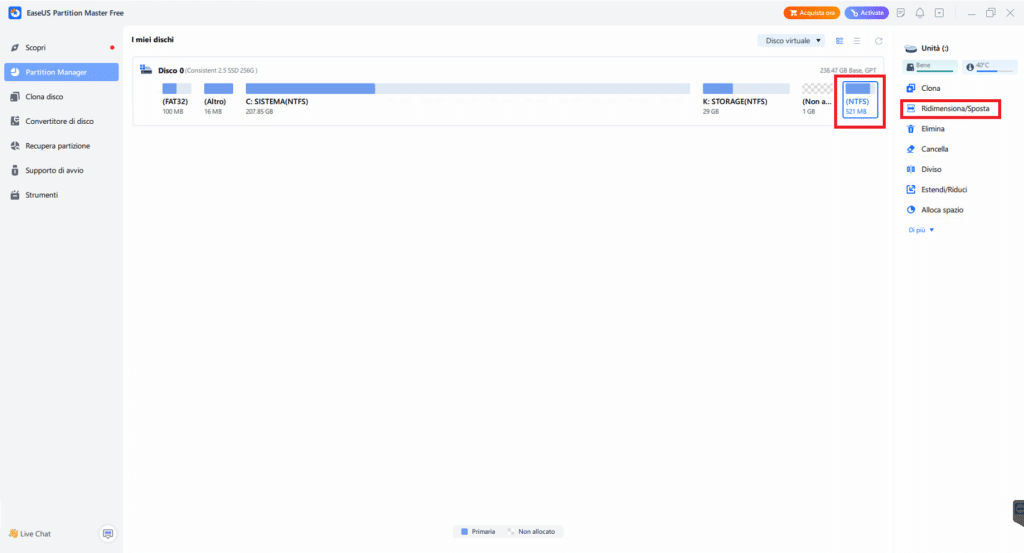Expand the Di più options
1024x553 pixels.
[x=921, y=230]
